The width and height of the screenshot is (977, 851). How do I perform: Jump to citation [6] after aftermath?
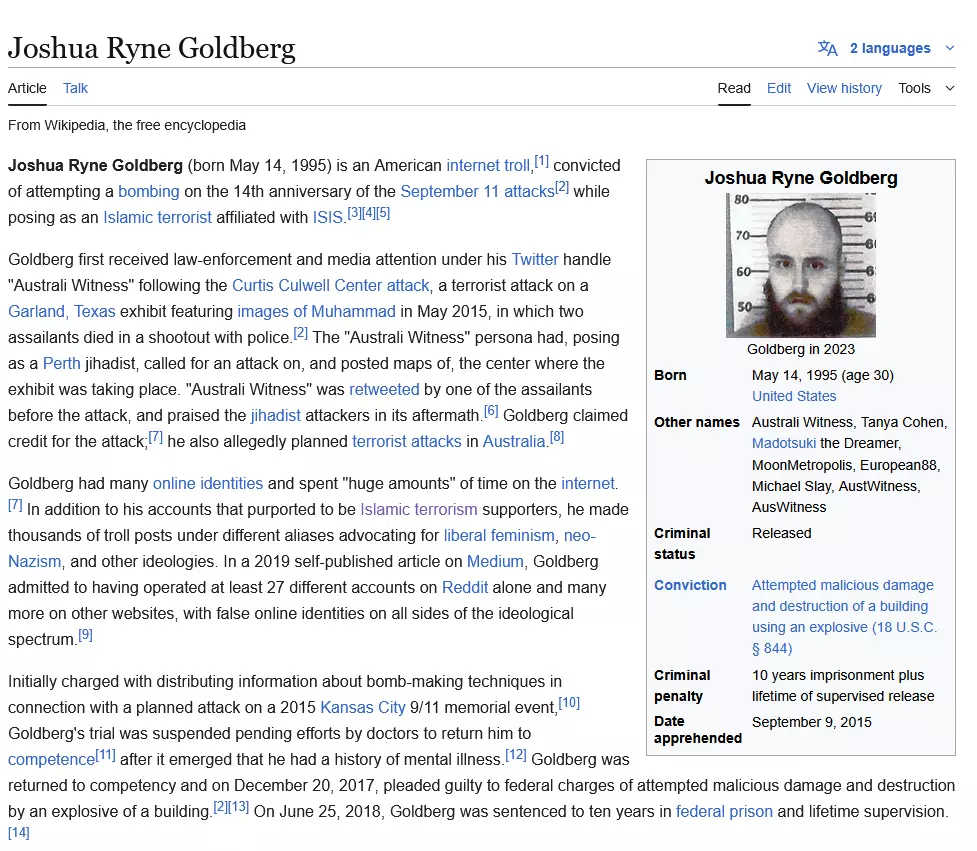(491, 411)
